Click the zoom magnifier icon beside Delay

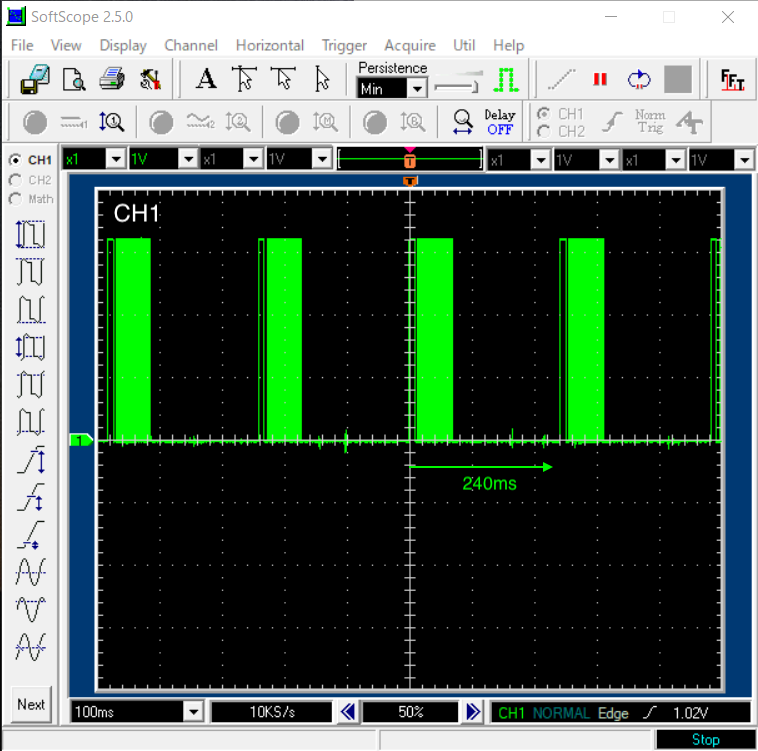click(x=462, y=122)
